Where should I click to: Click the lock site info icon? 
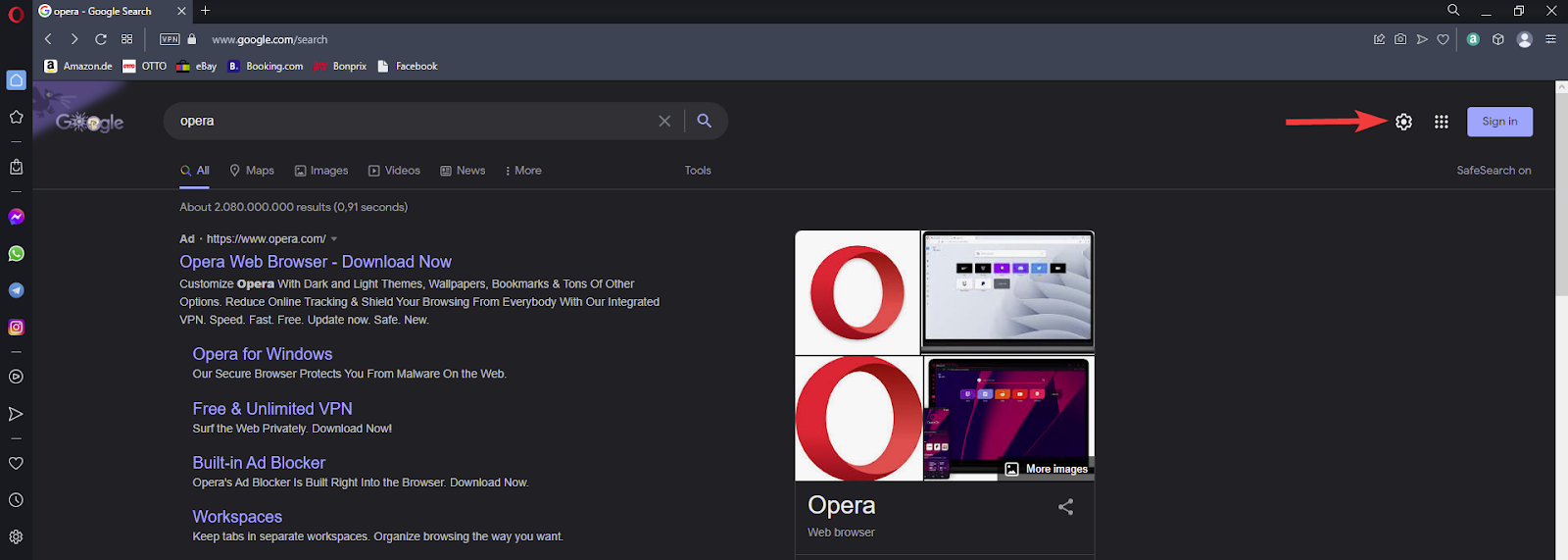click(x=192, y=39)
